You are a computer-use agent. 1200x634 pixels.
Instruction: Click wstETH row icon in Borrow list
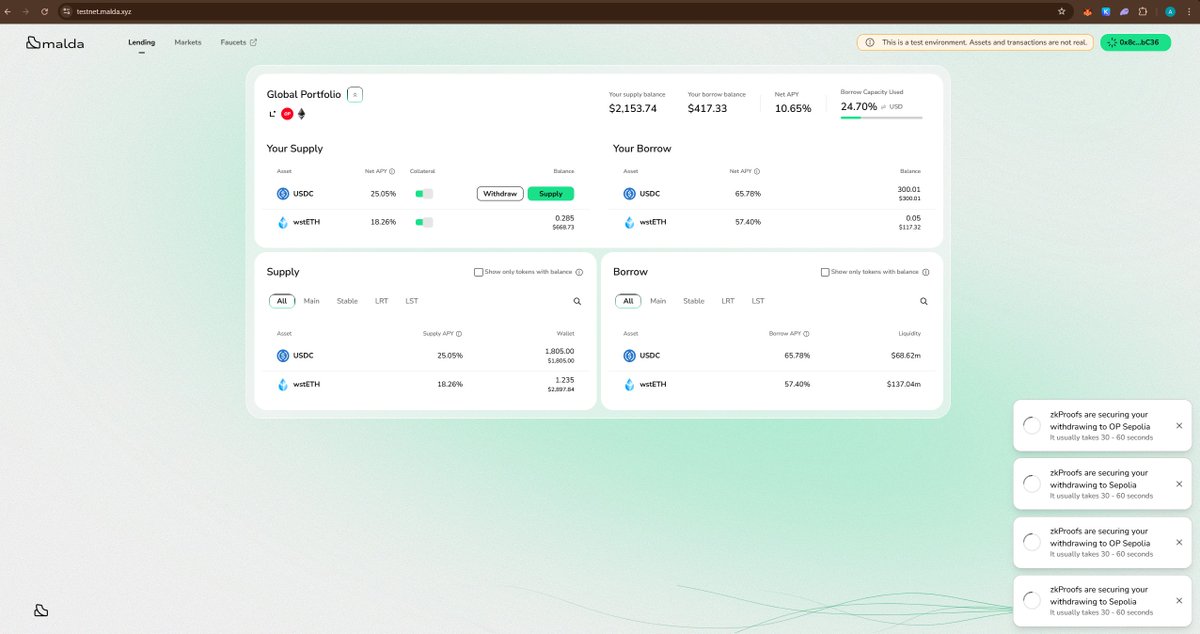pyautogui.click(x=629, y=384)
